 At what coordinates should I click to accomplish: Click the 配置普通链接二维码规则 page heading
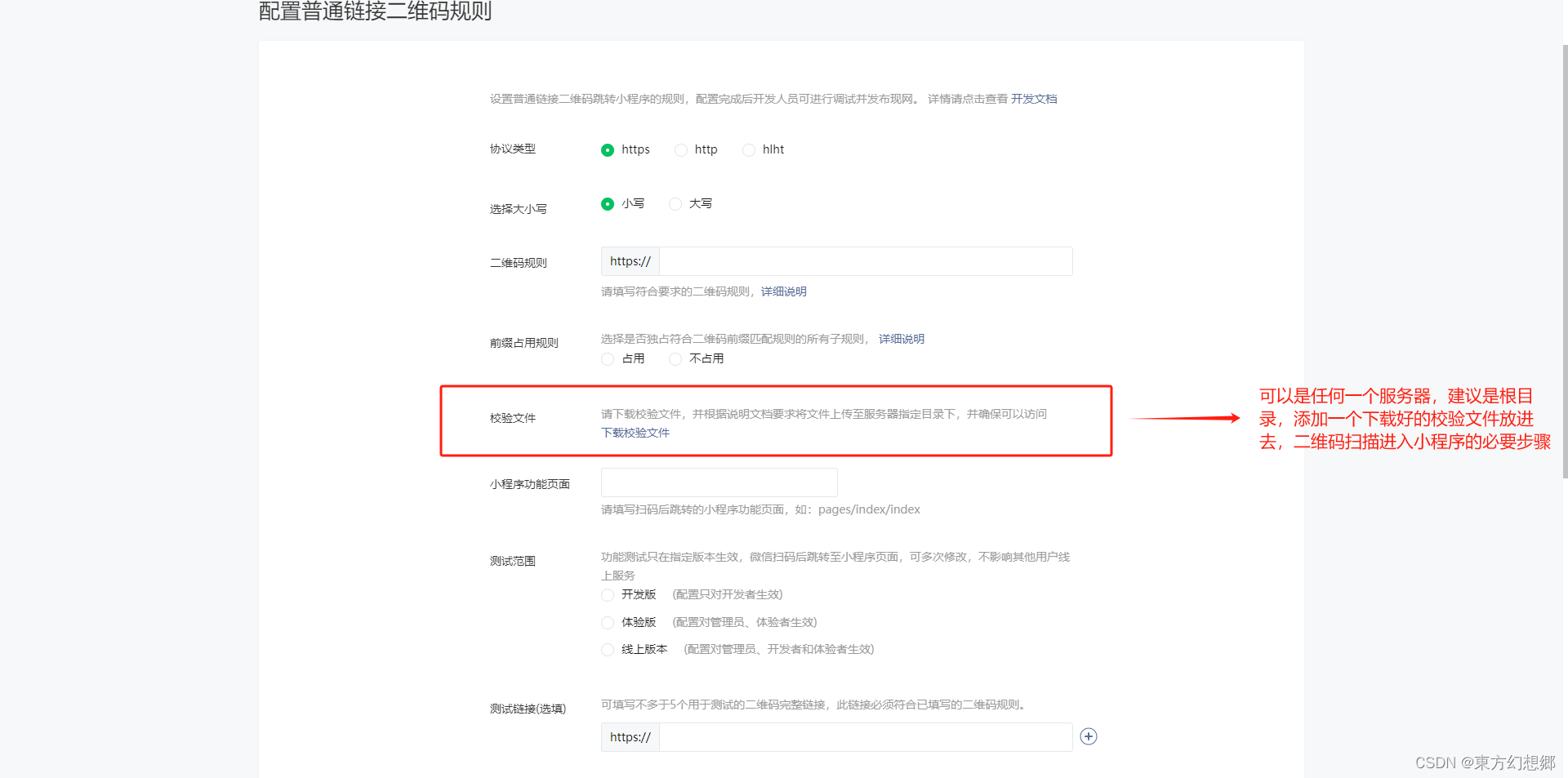376,11
